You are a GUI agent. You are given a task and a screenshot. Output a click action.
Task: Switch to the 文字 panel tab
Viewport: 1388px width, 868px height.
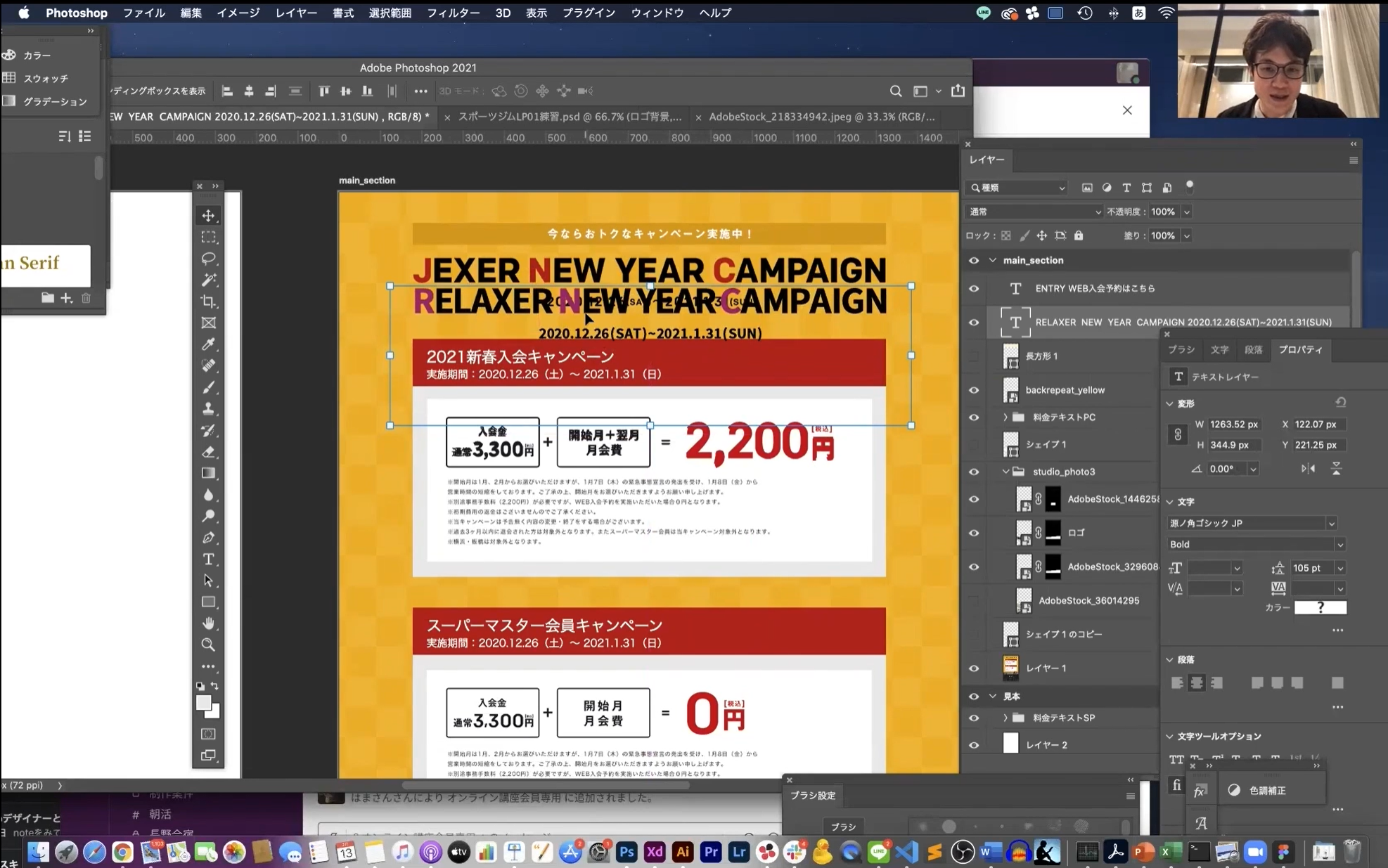(1219, 349)
